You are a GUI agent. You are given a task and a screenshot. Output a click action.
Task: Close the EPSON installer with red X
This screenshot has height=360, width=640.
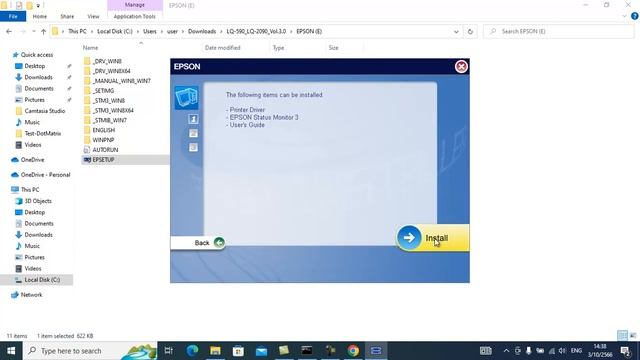461,67
